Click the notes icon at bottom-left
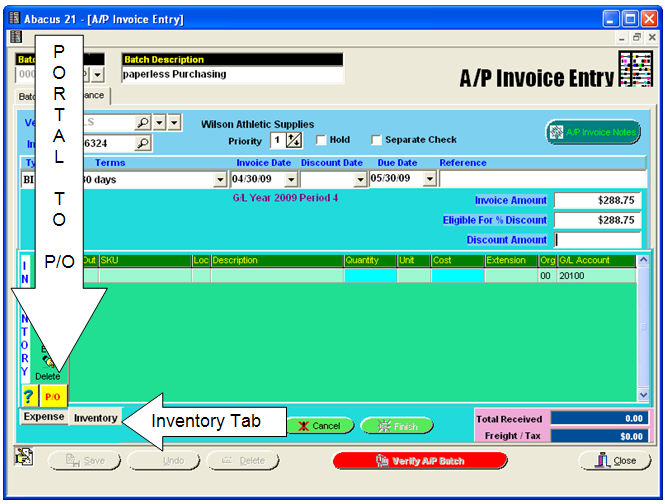The image size is (665, 504). pos(24,457)
